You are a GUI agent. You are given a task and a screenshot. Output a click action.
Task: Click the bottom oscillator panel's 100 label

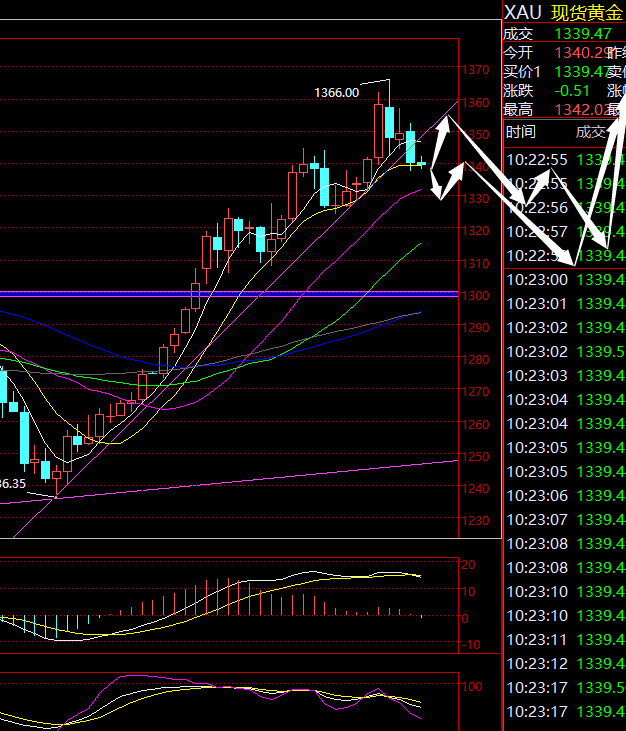pos(472,688)
